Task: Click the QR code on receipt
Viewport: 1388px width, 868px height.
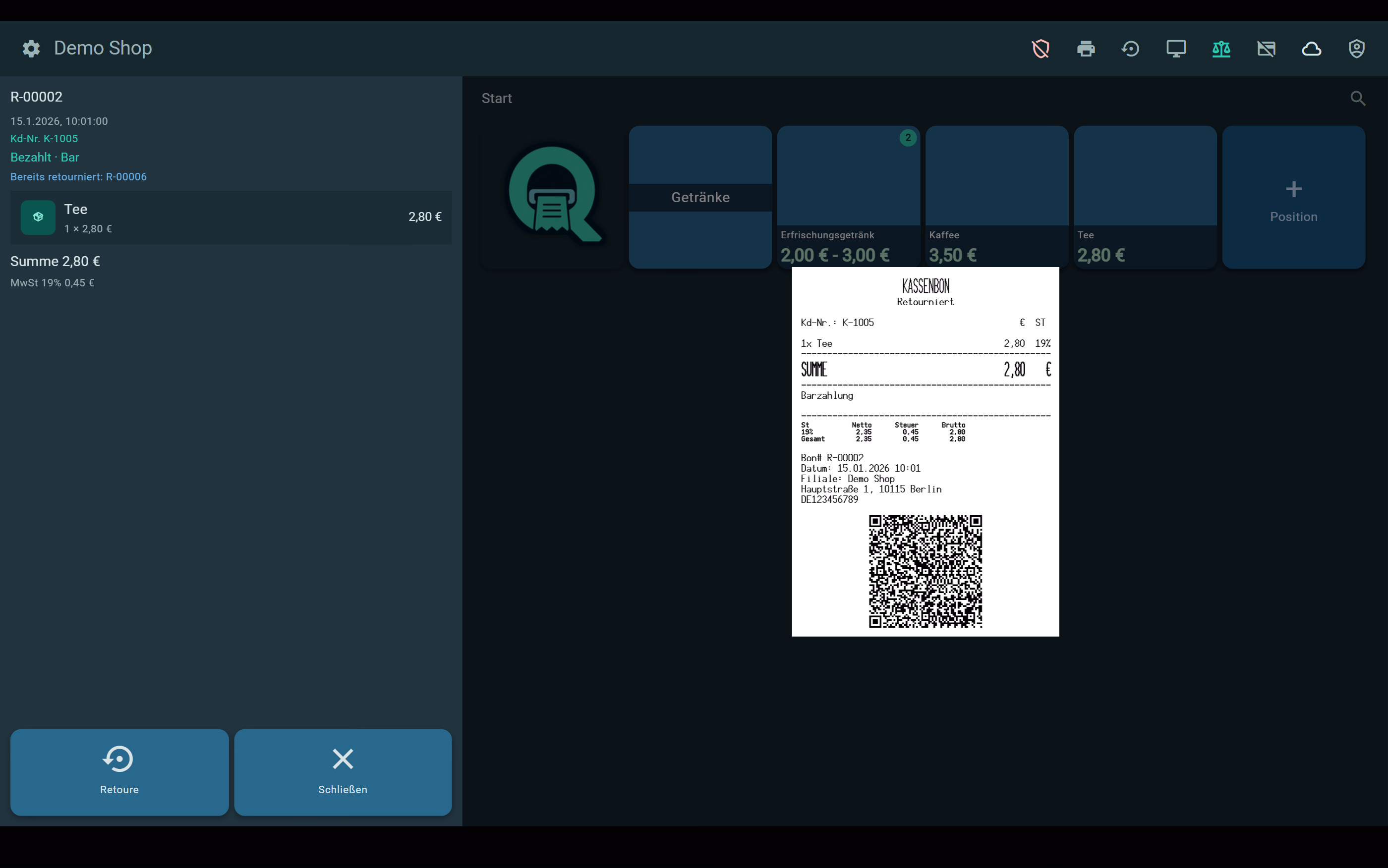Action: click(x=925, y=571)
